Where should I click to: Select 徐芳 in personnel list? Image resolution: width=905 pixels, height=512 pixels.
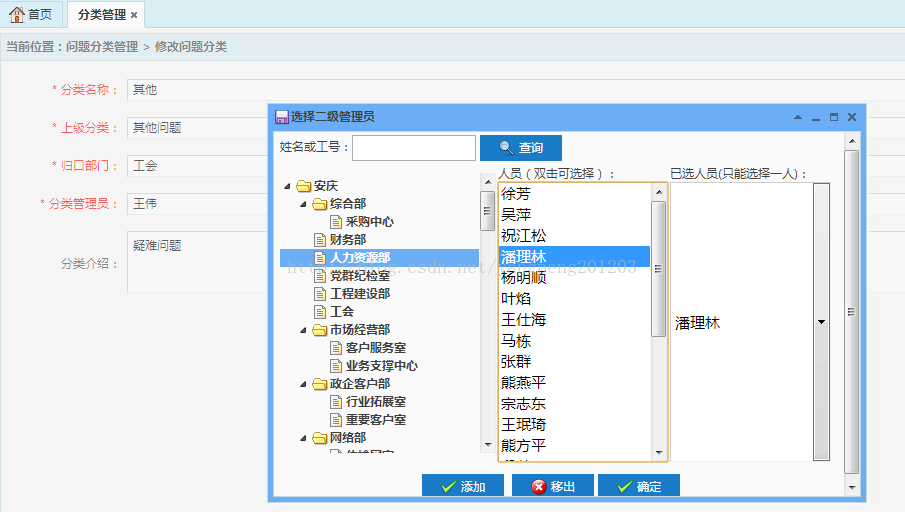click(574, 194)
